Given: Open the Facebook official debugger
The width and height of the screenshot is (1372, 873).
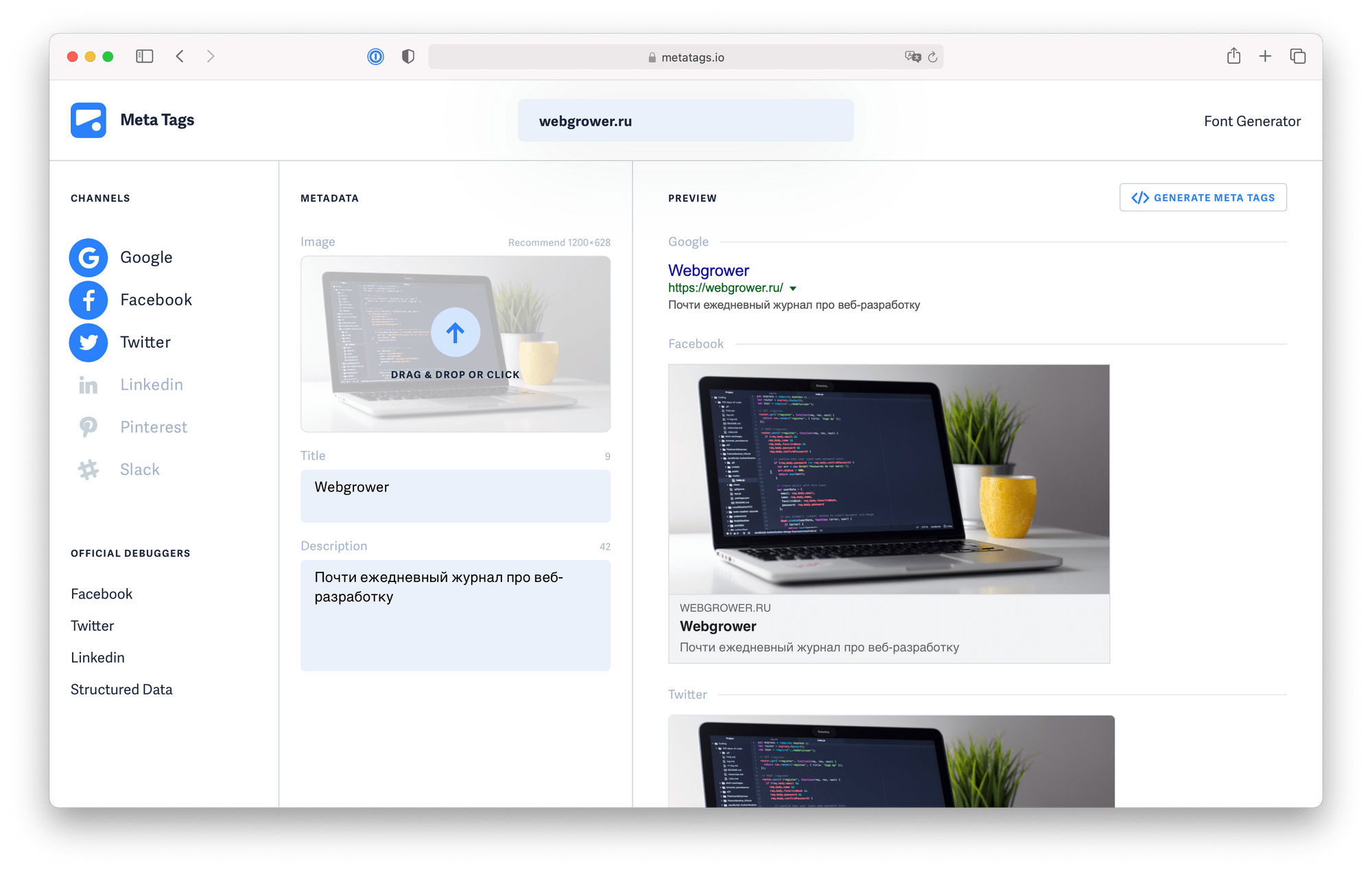Looking at the screenshot, I should click(x=102, y=594).
